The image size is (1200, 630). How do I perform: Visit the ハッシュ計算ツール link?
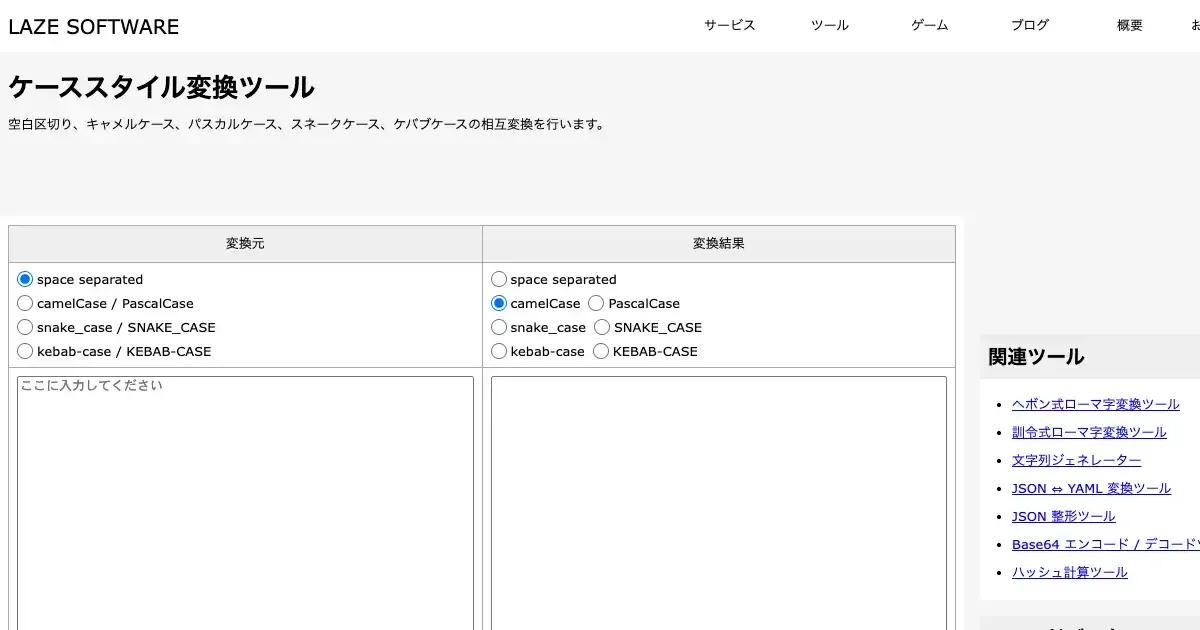(1069, 572)
